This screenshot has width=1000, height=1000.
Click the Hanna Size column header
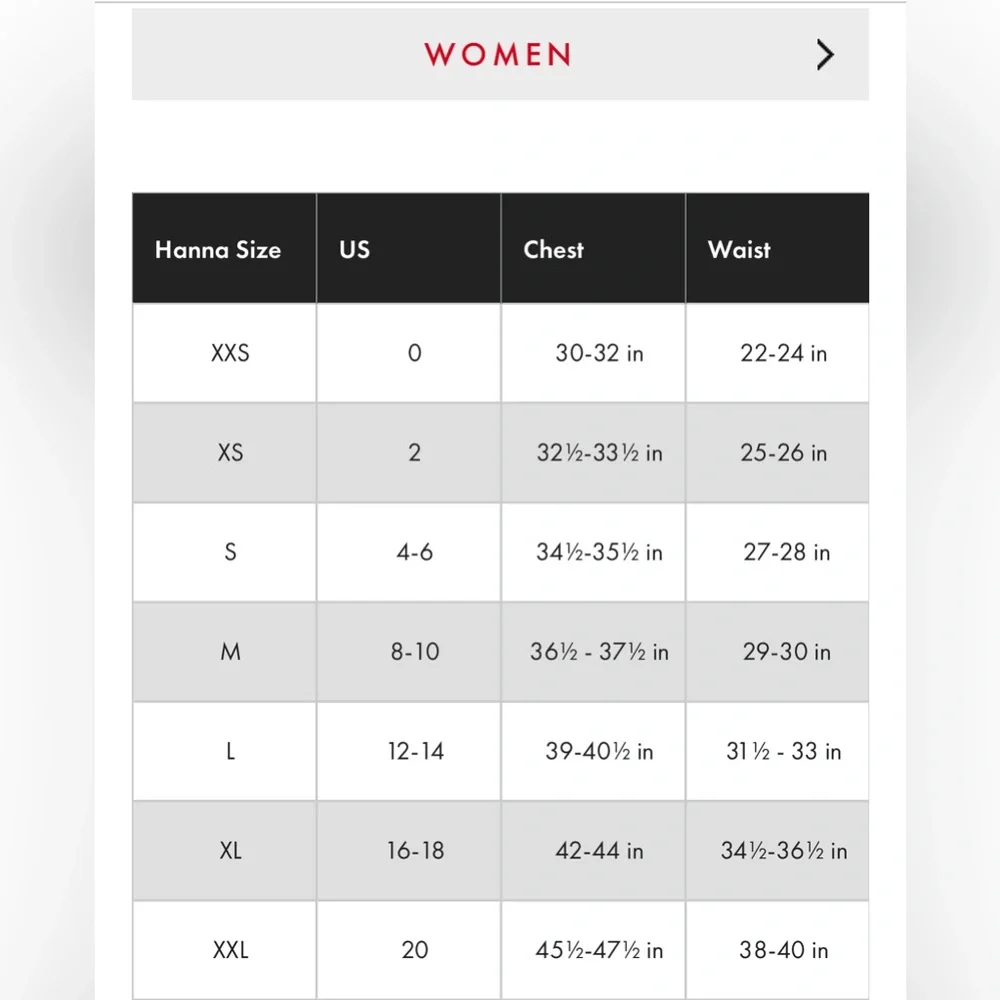pos(218,249)
